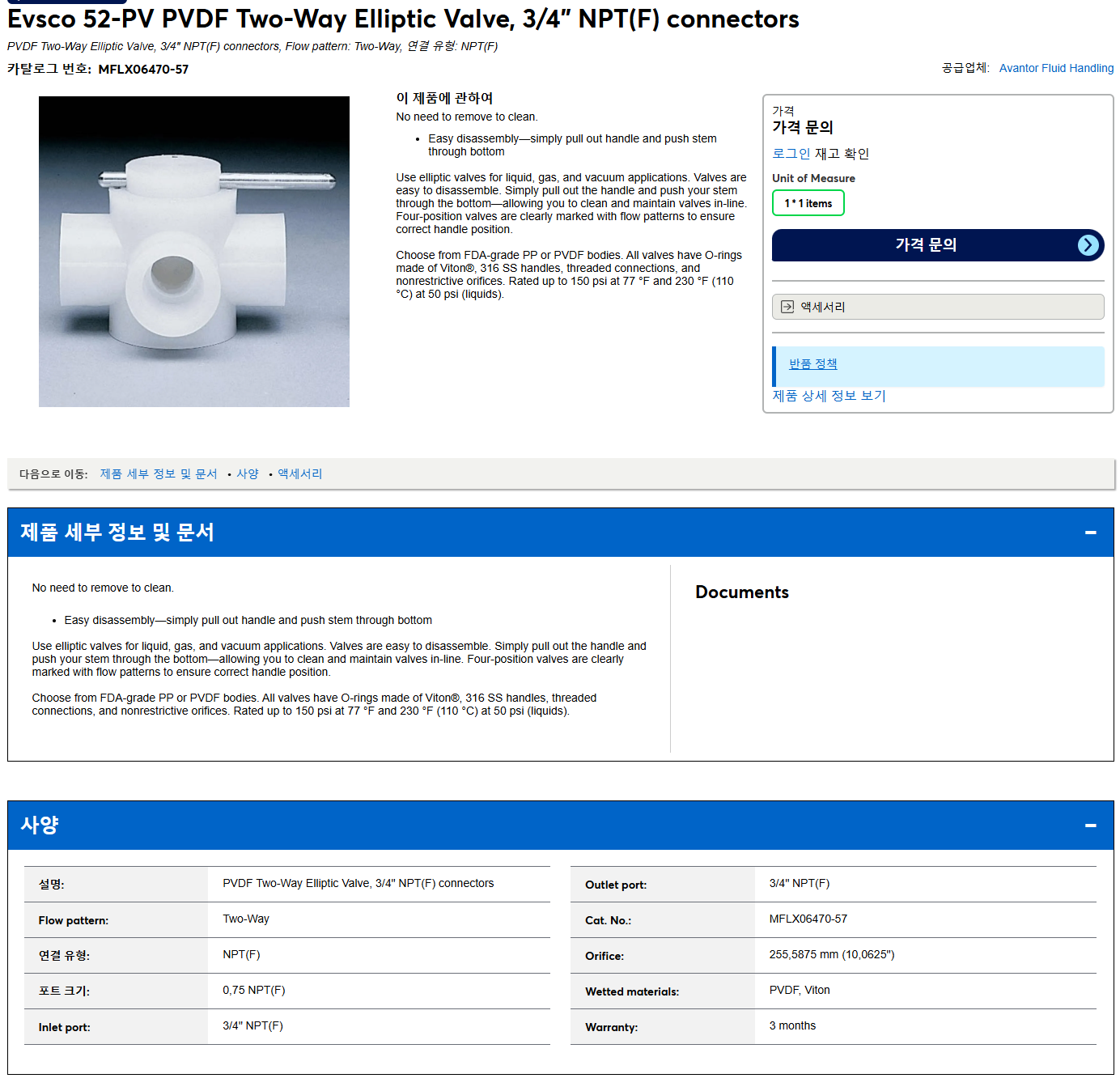Open the 반품 정책 link
The width and height of the screenshot is (1120, 1091).
[x=813, y=364]
